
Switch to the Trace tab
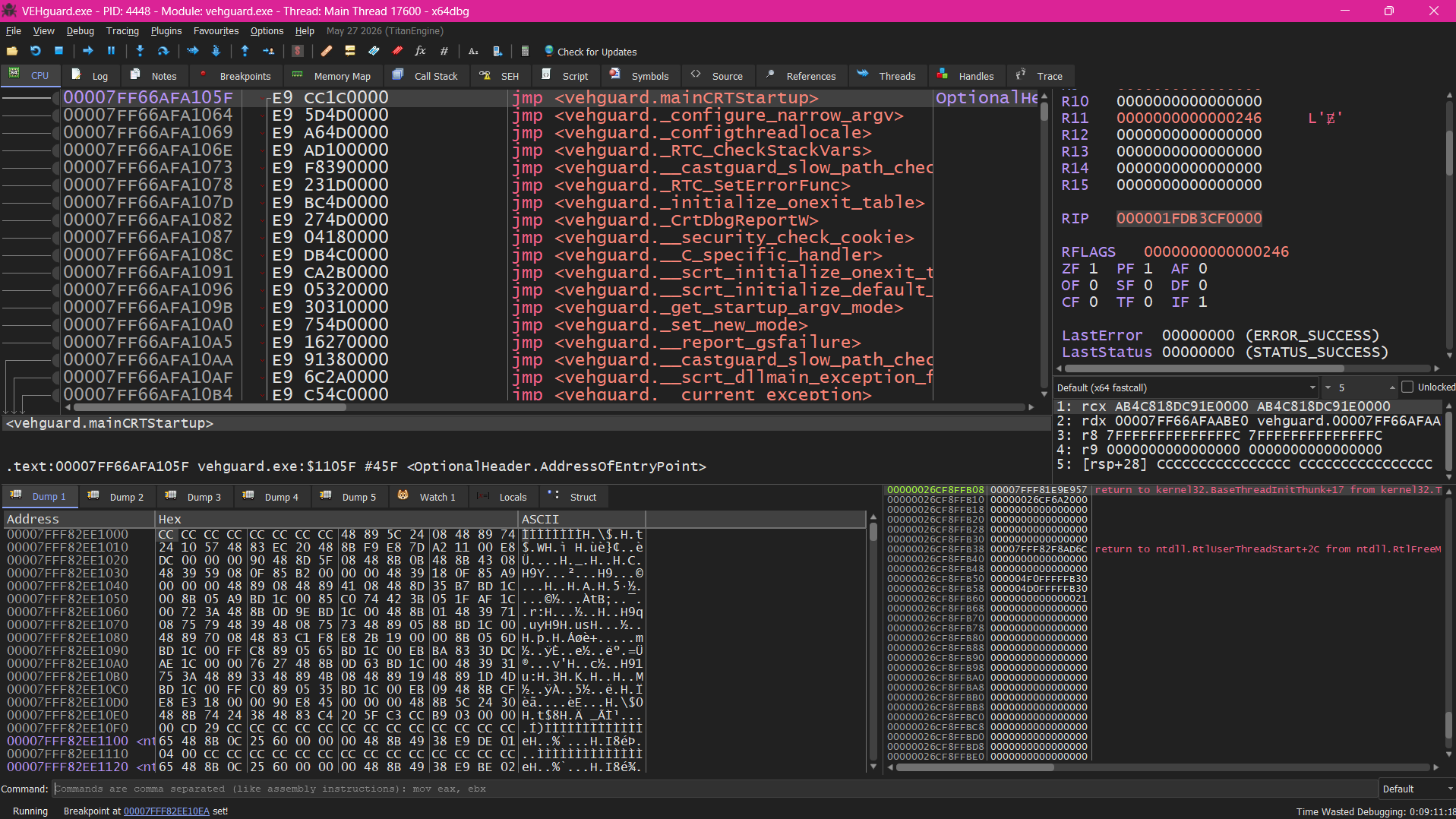pos(1040,76)
